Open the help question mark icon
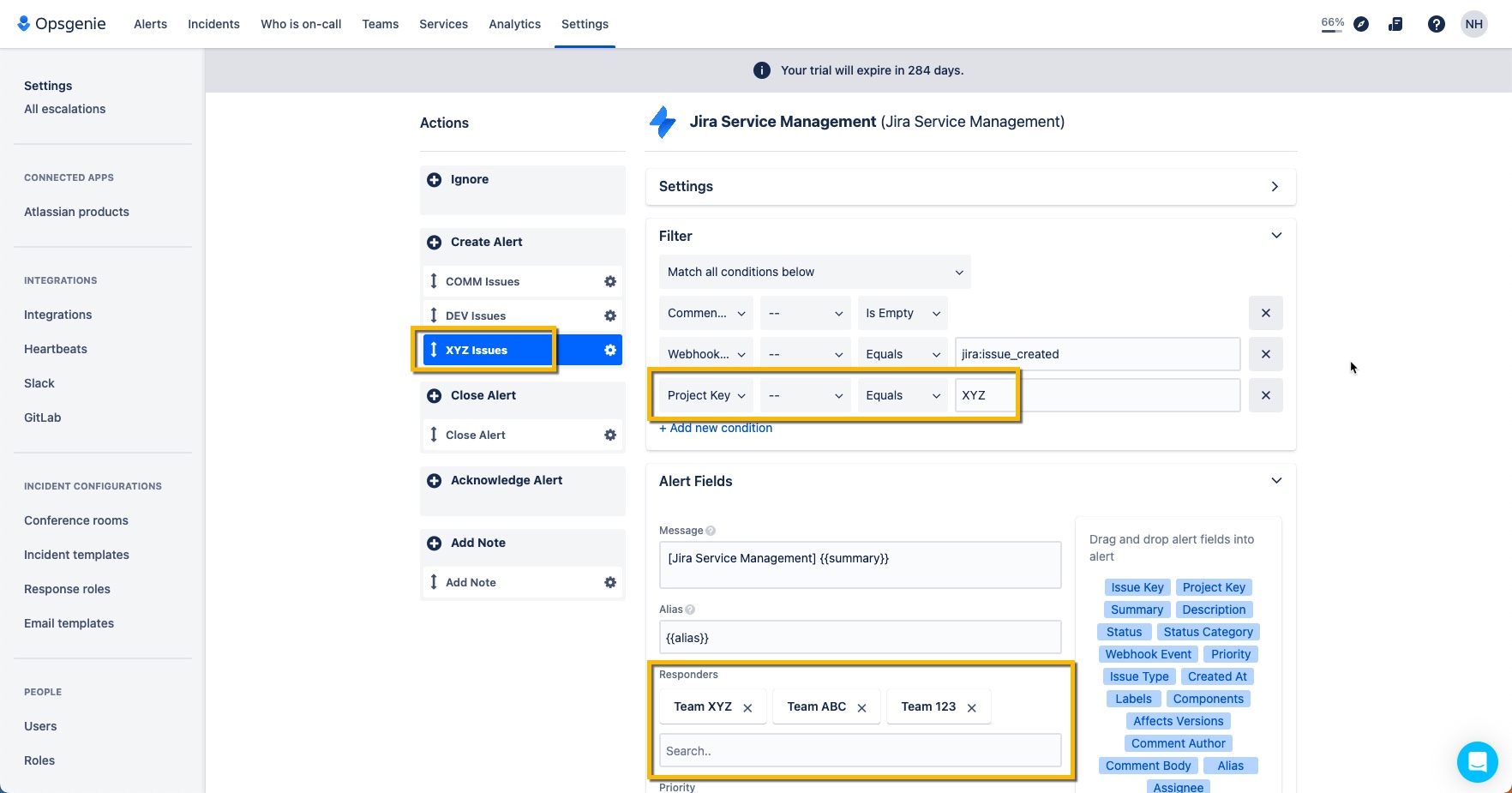The height and width of the screenshot is (793, 1512). coord(1437,24)
